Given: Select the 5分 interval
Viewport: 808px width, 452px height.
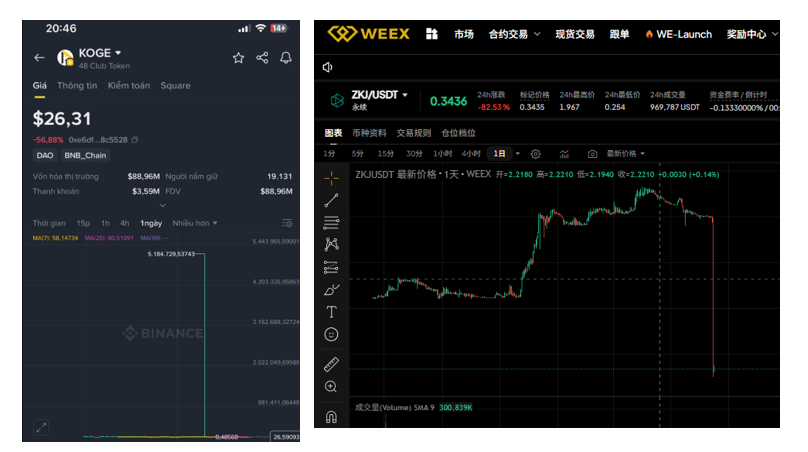Looking at the screenshot, I should coord(358,154).
